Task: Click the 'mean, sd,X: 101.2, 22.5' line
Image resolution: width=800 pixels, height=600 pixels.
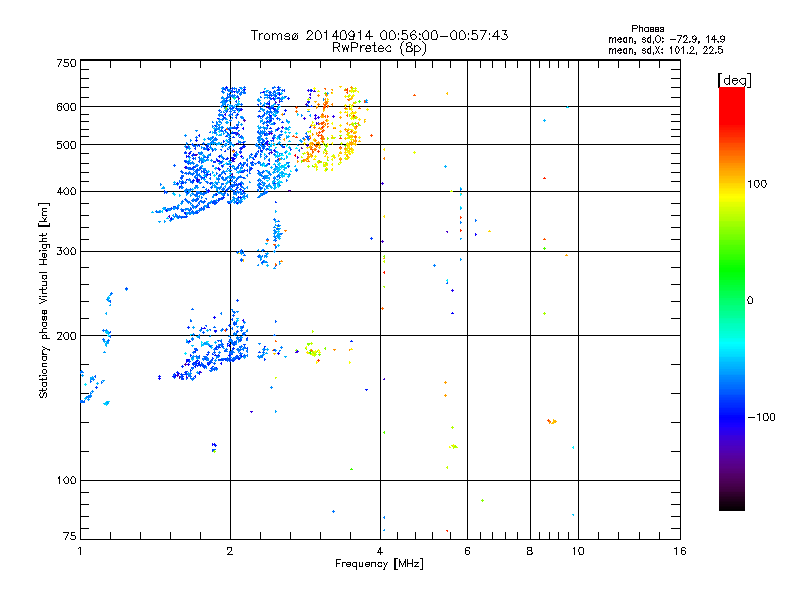Action: click(665, 50)
